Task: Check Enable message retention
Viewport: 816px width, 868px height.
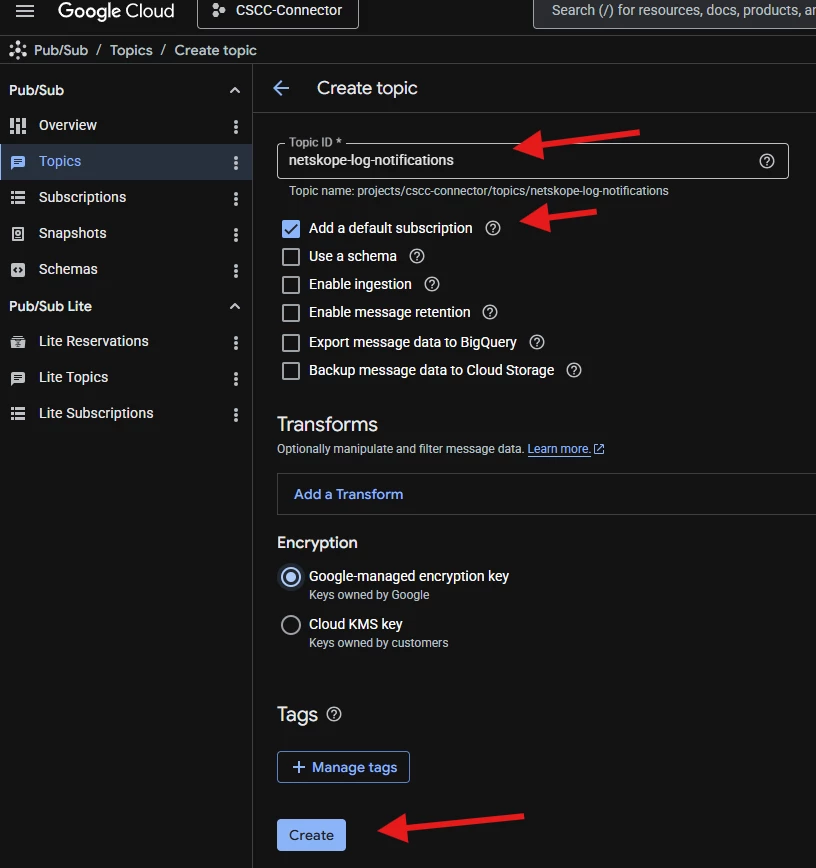Action: [x=291, y=313]
